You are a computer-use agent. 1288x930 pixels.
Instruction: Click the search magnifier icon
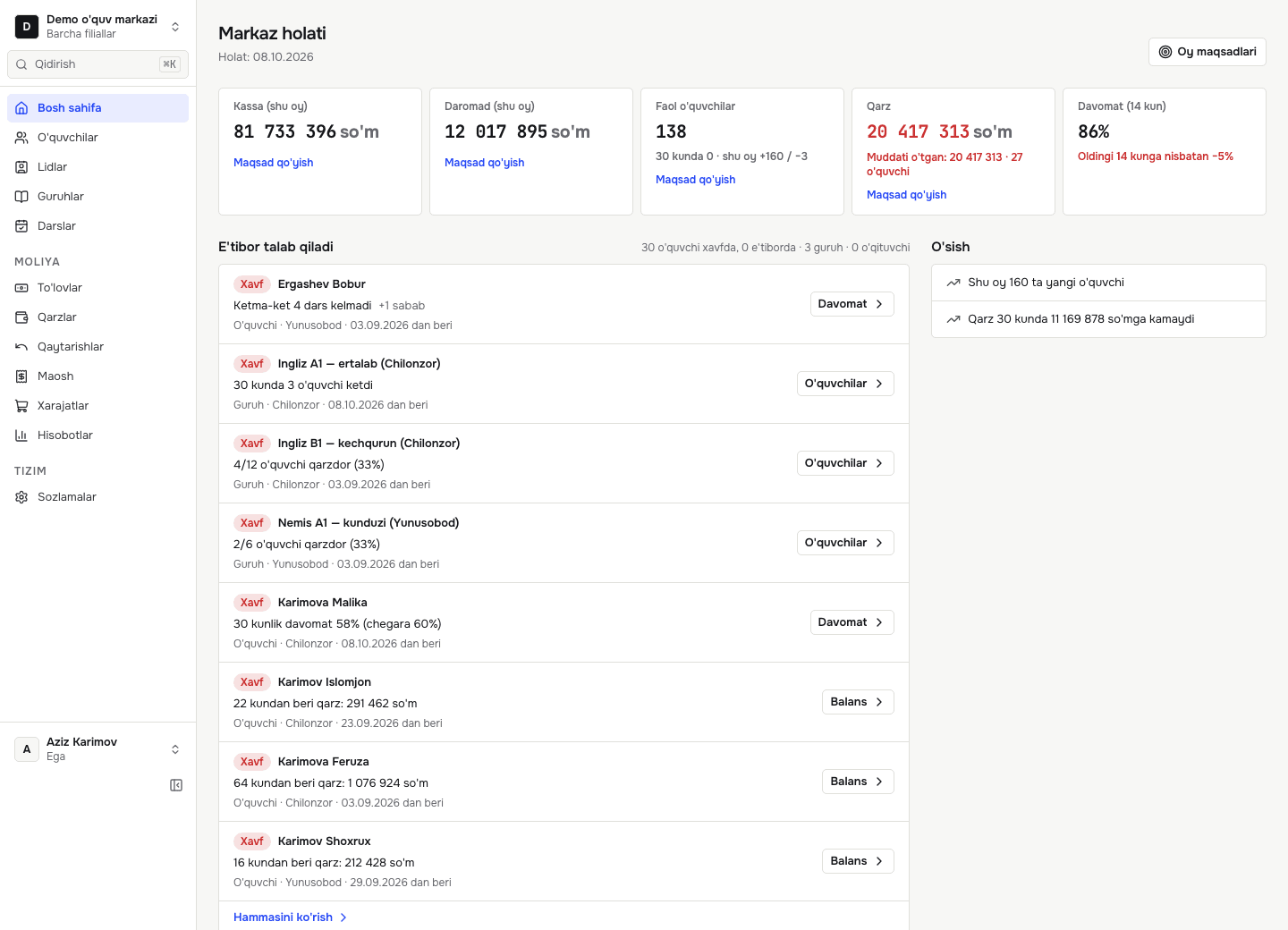[21, 64]
